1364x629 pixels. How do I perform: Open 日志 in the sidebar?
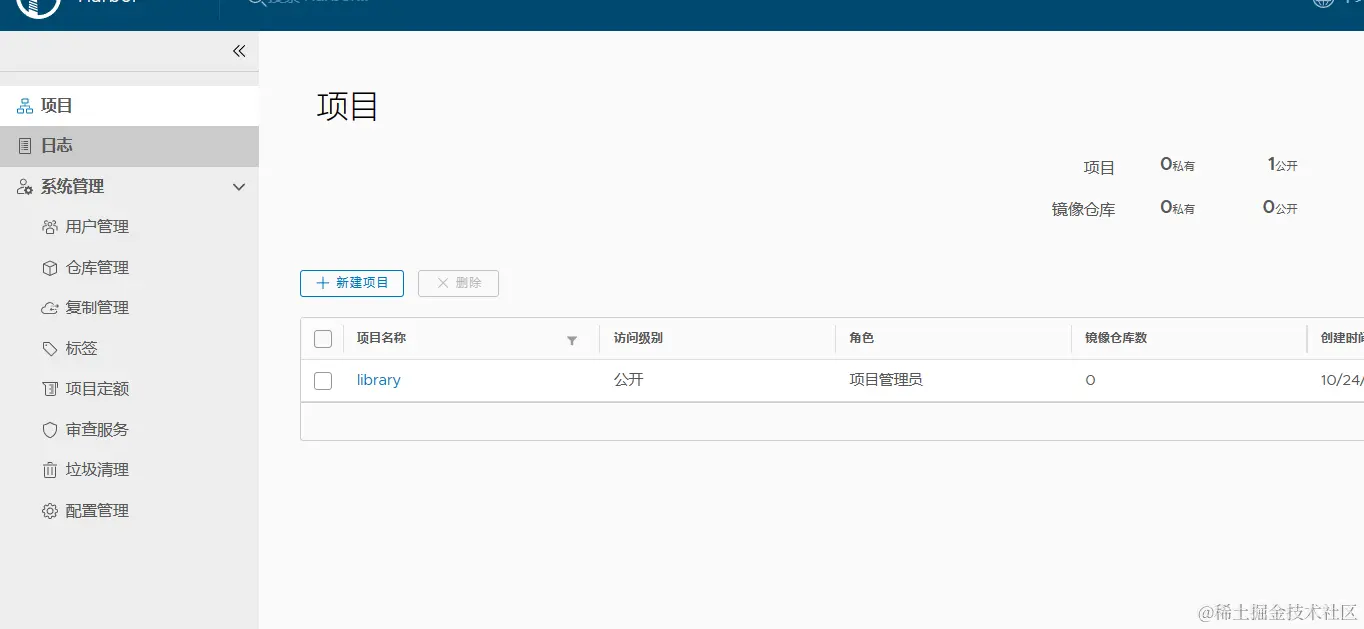[x=129, y=146]
